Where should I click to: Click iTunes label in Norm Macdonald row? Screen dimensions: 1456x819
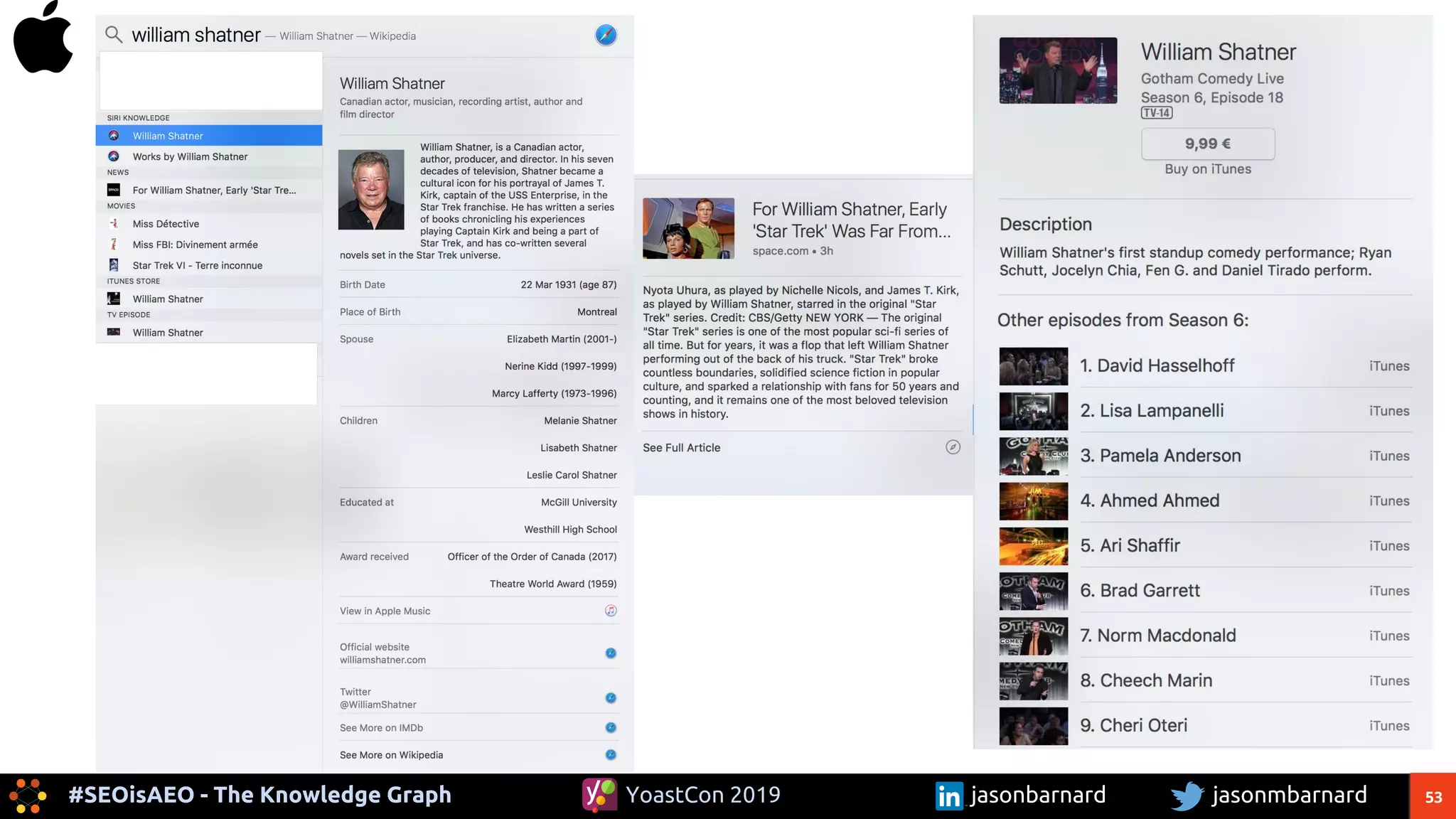1389,636
